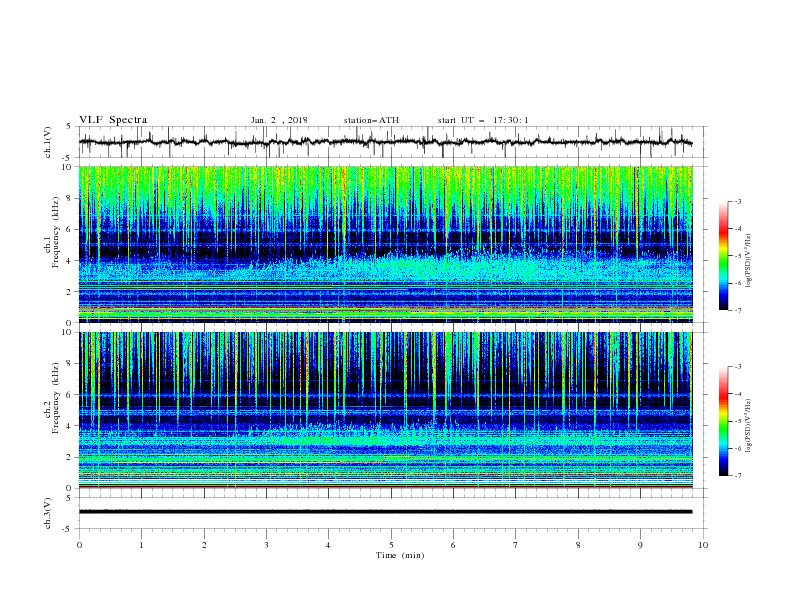The height and width of the screenshot is (612, 792).
Task: Click tick label "3" on the time axis
Action: click(266, 545)
